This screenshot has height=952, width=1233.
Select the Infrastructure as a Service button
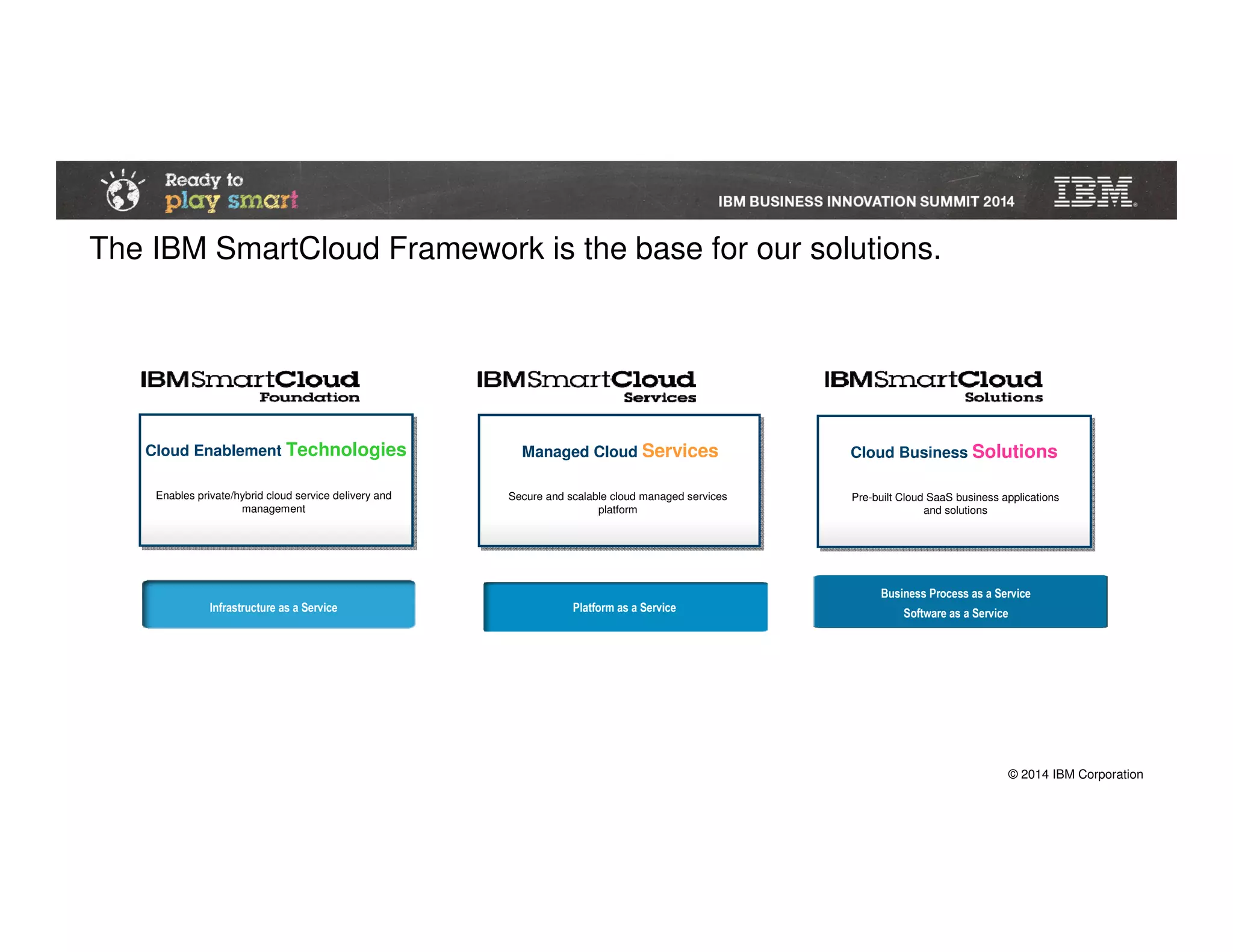coord(279,605)
